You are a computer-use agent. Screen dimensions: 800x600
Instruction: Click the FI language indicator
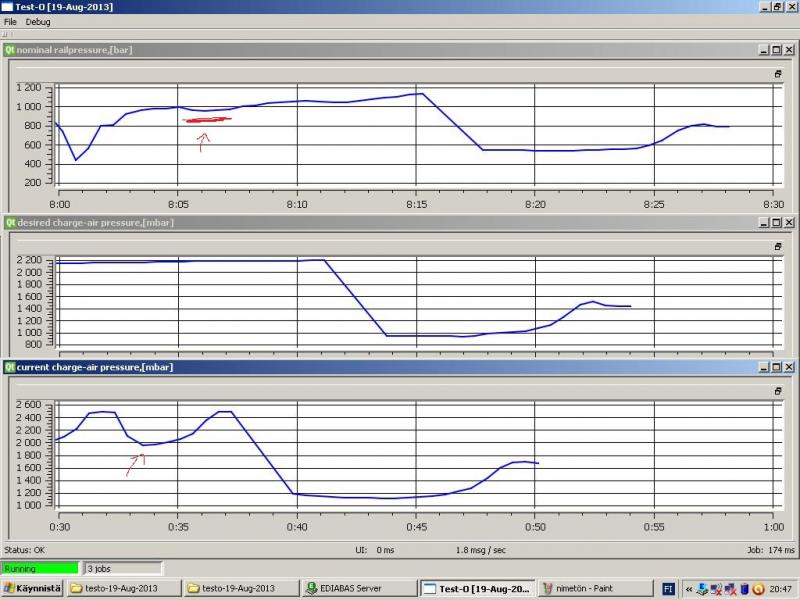pyautogui.click(x=668, y=588)
